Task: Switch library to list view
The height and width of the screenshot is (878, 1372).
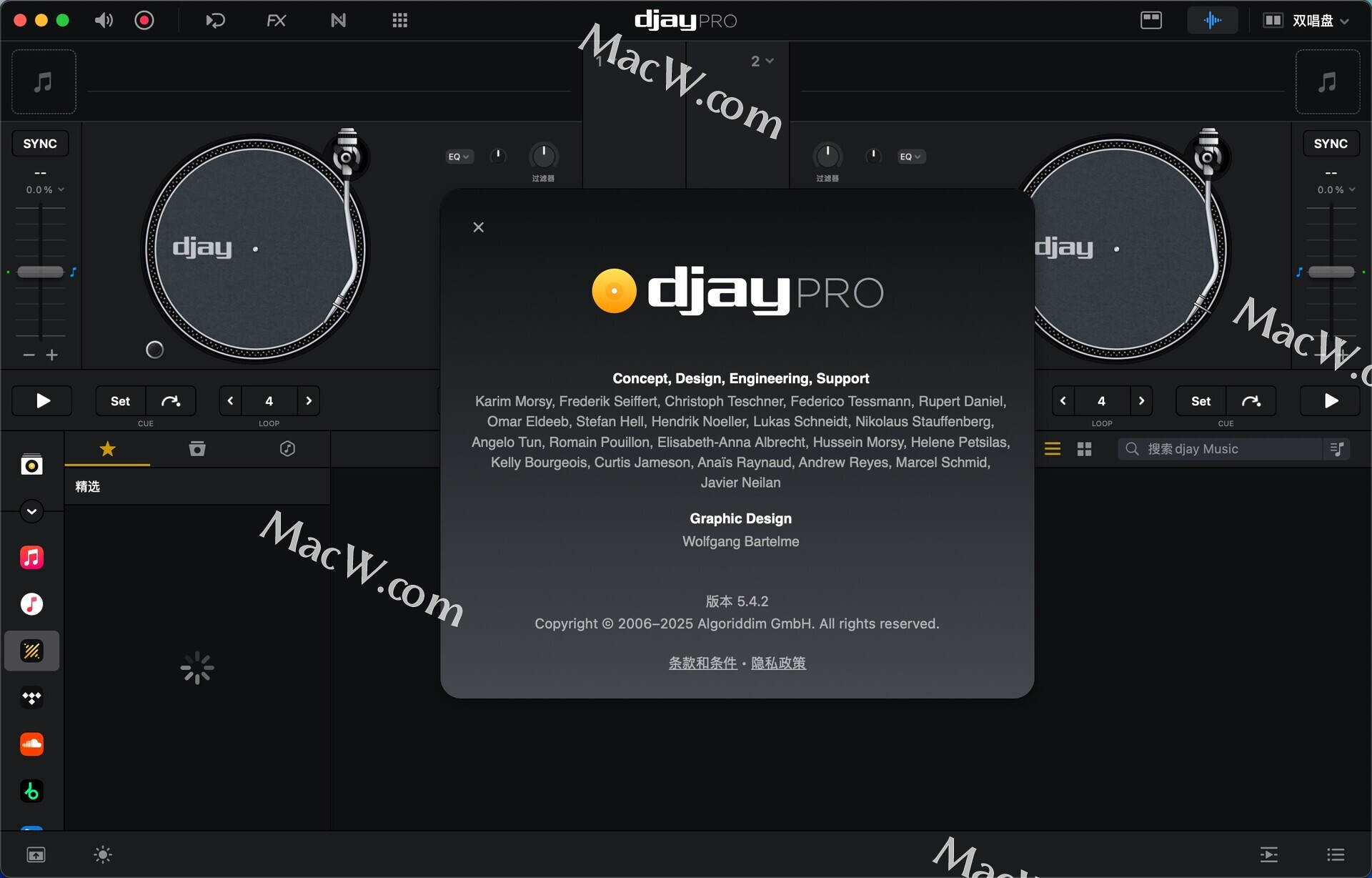Action: tap(1052, 449)
